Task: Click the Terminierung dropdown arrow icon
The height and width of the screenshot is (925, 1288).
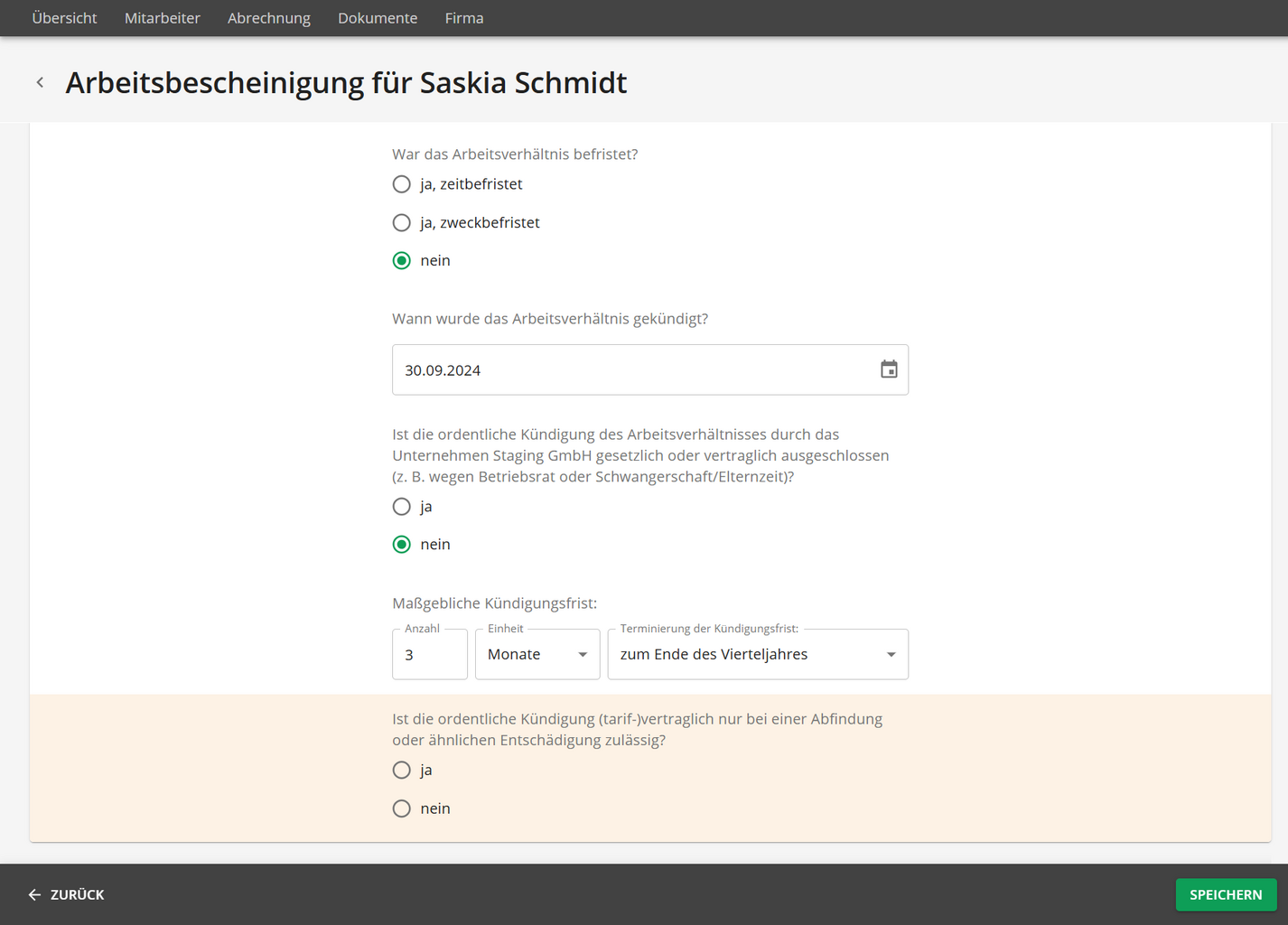Action: (x=891, y=655)
